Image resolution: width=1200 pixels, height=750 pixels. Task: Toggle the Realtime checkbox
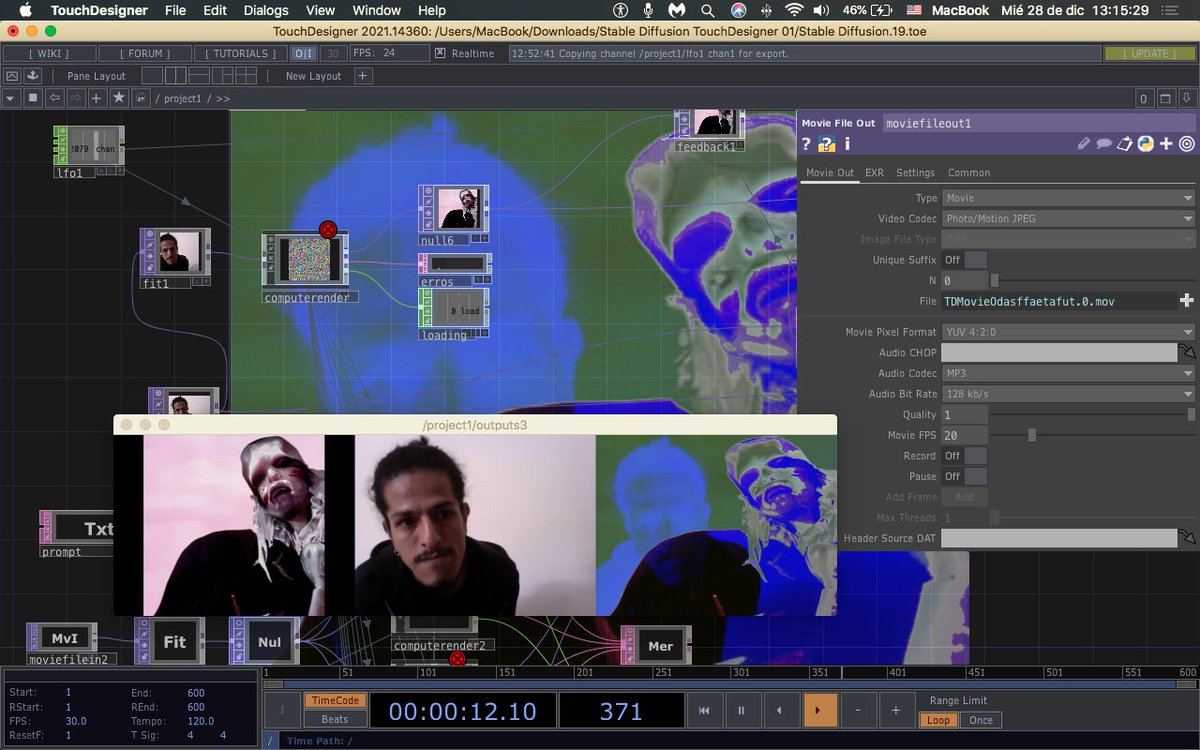[x=440, y=53]
